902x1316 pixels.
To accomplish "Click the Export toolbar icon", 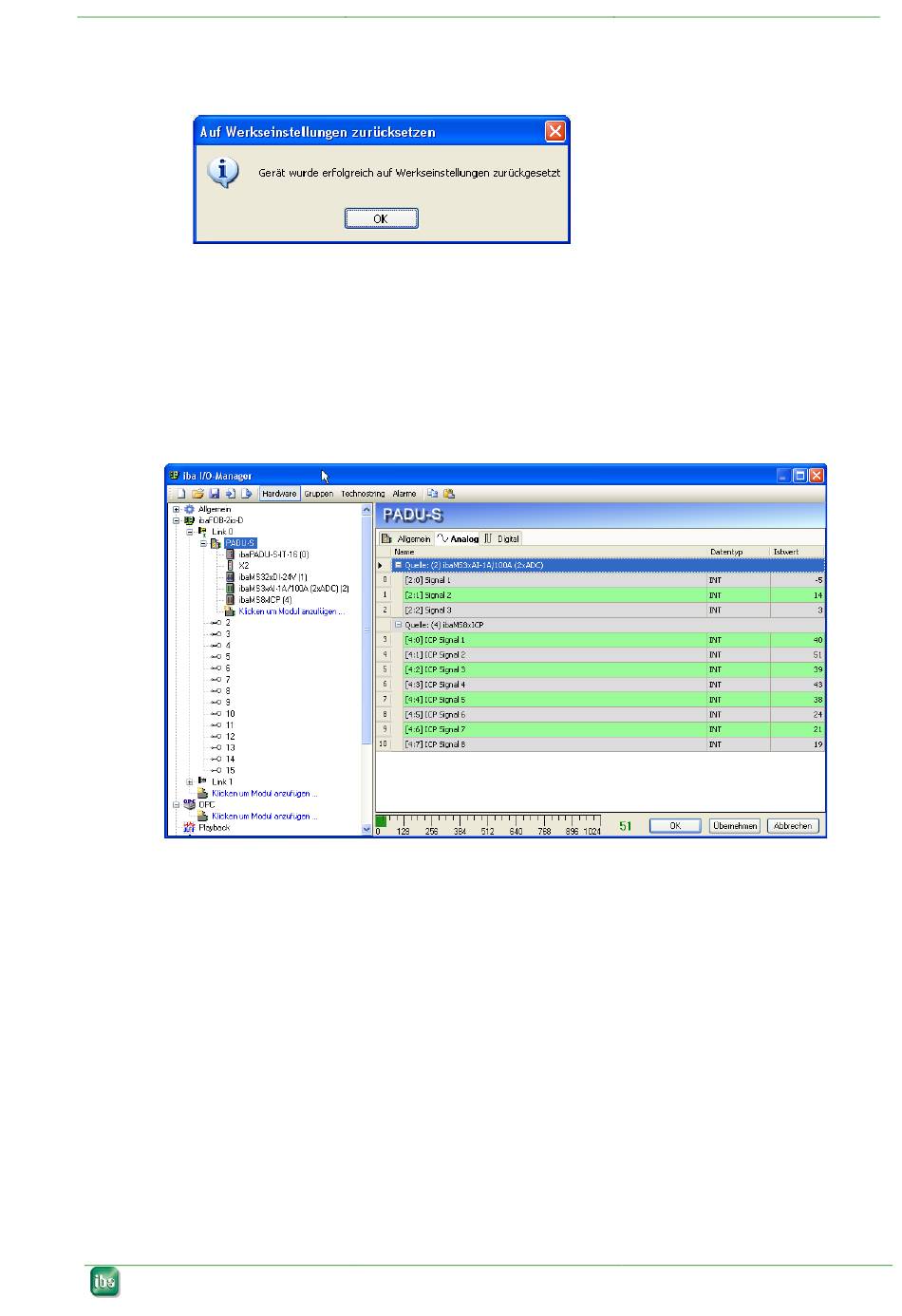I will [246, 494].
